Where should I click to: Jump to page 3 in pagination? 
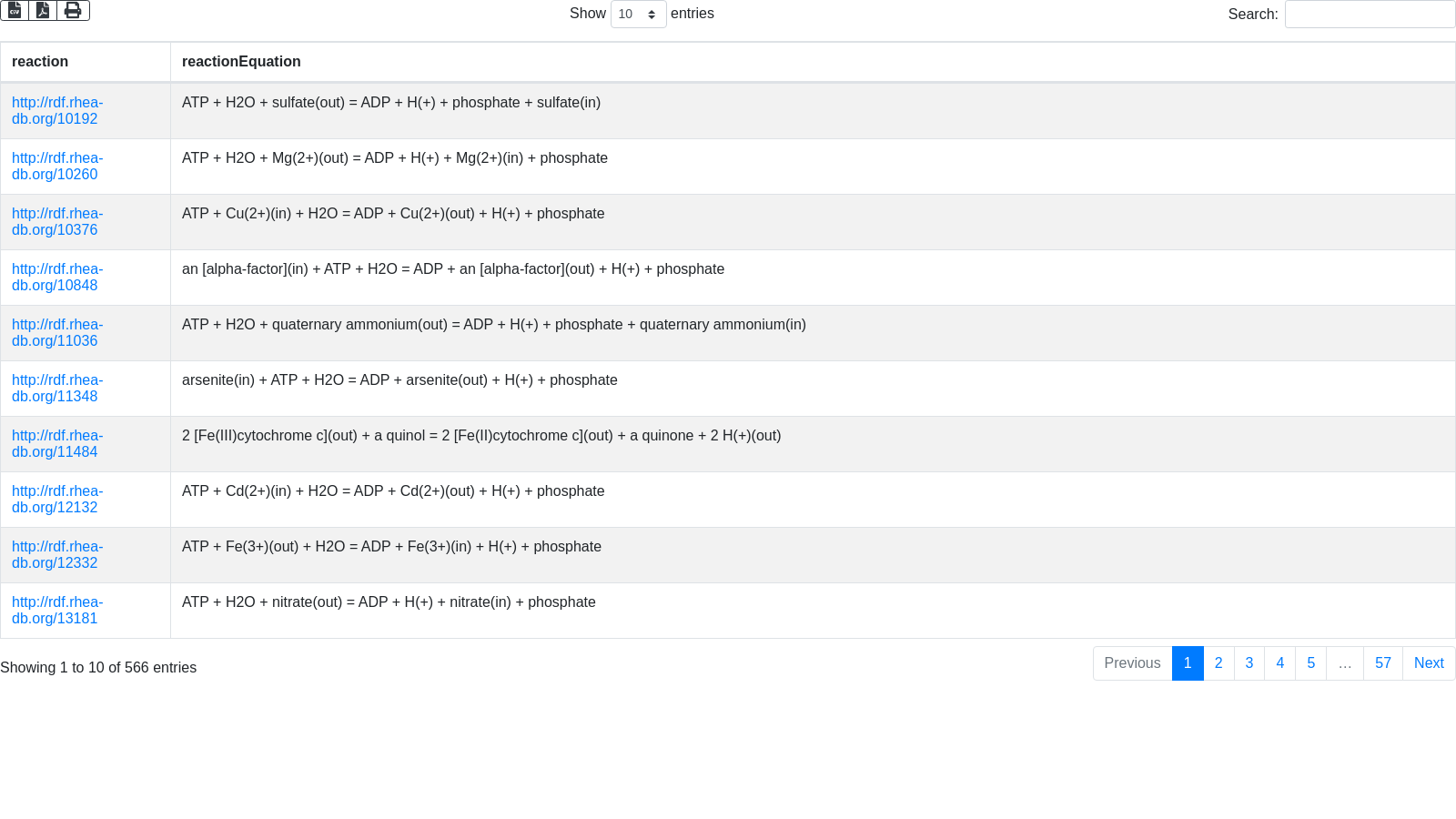1249,663
